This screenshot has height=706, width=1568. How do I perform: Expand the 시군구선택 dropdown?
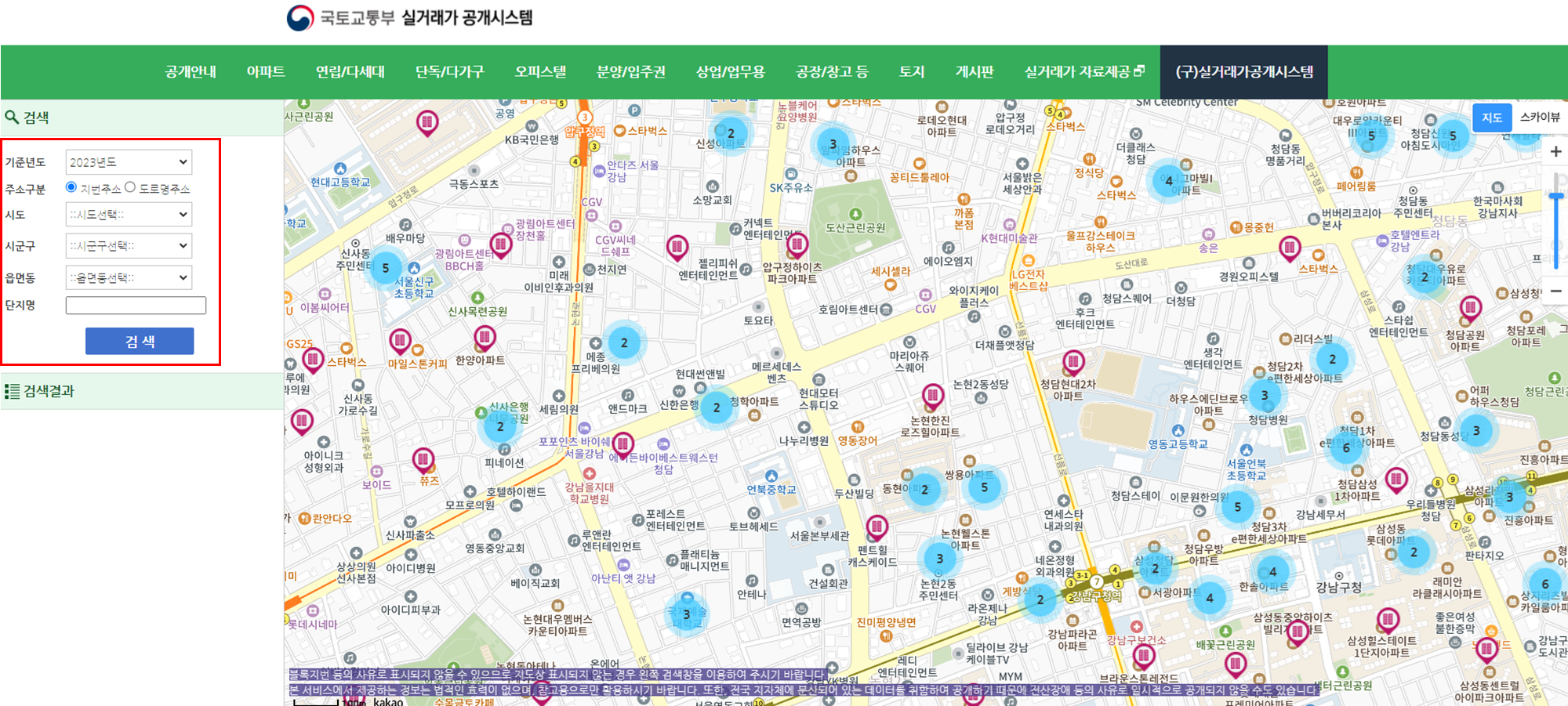coord(129,246)
